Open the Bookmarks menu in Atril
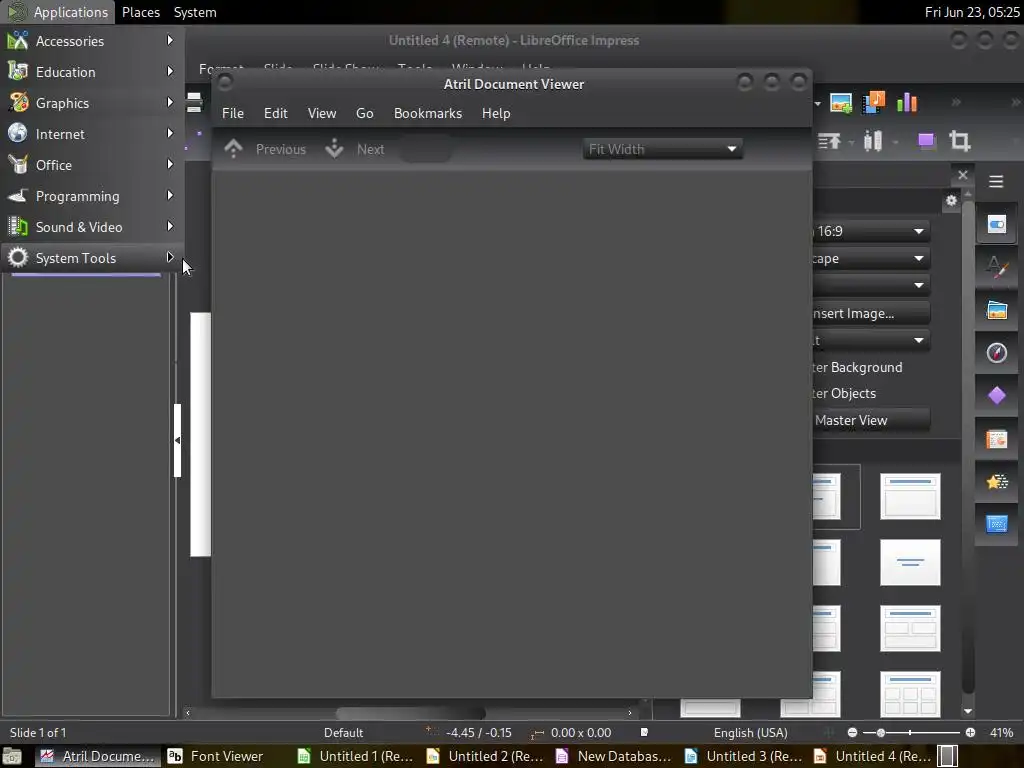Screen dimensions: 1024x768 tap(428, 113)
